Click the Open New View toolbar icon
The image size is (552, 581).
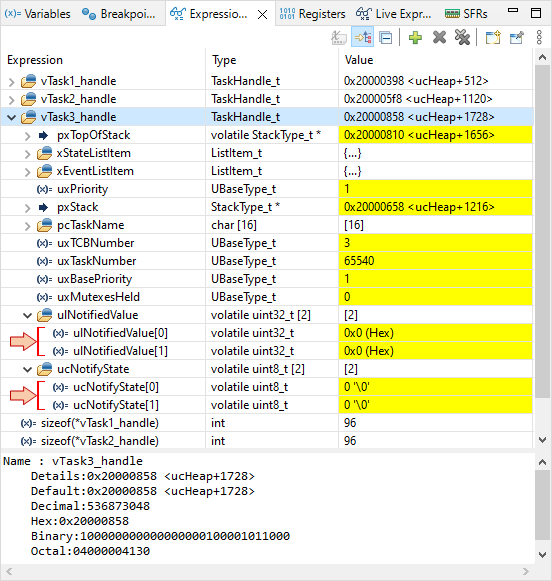click(493, 37)
